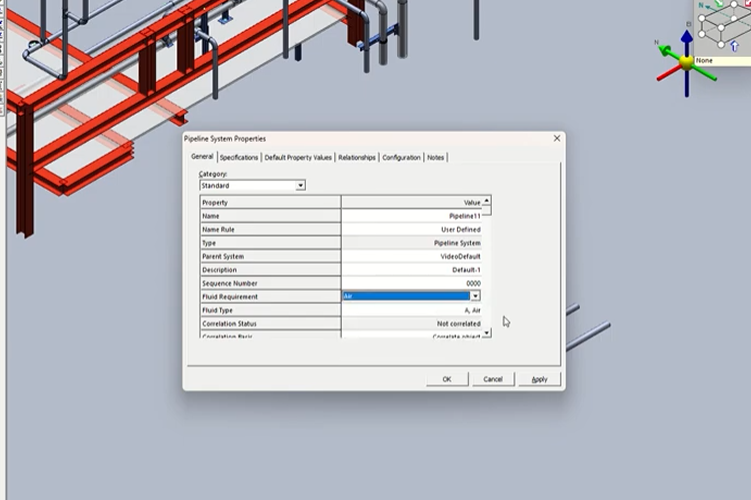Click the yellow origin sphere of the axis triad

click(x=686, y=61)
